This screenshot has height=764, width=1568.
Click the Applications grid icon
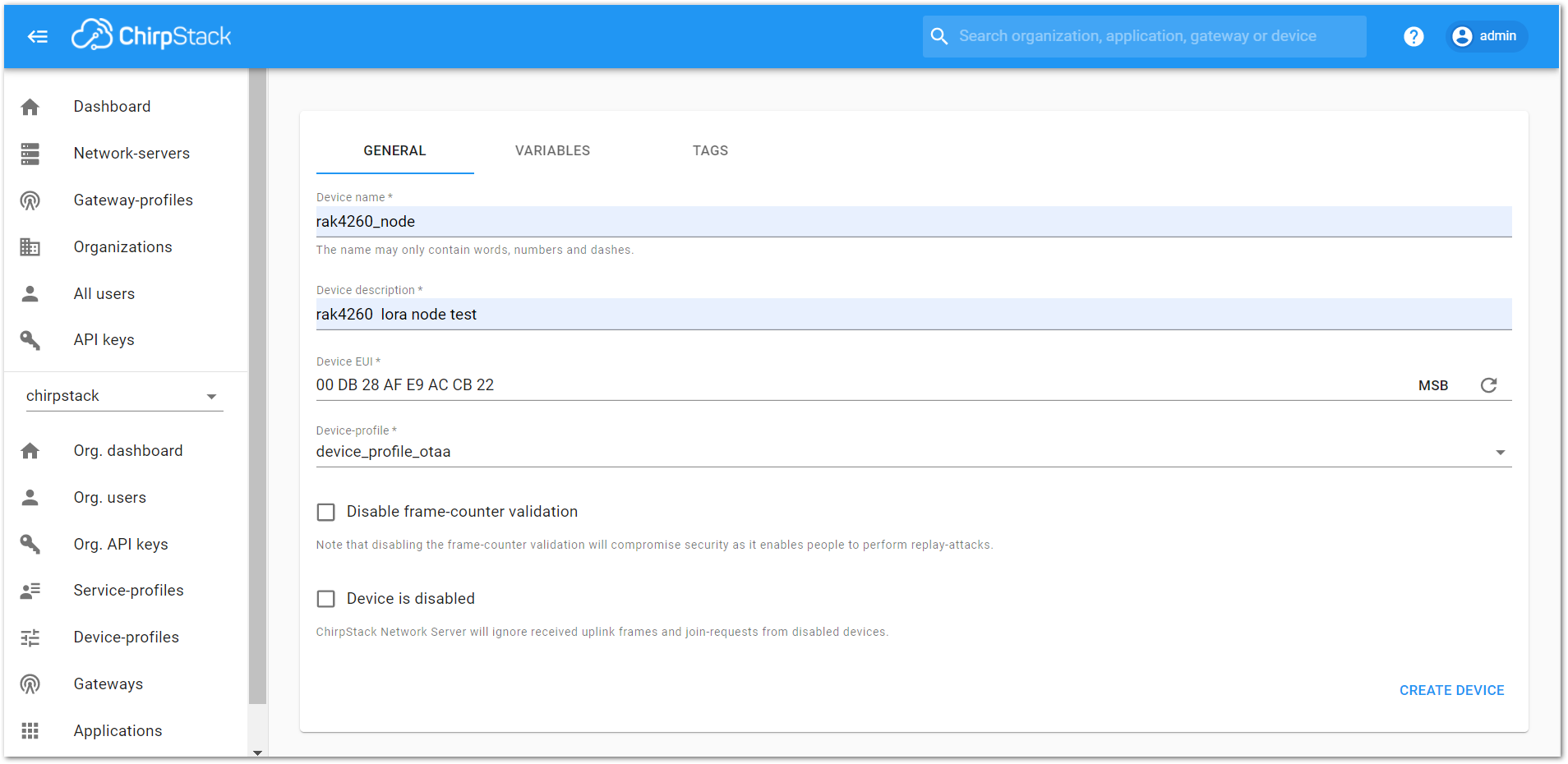(30, 731)
